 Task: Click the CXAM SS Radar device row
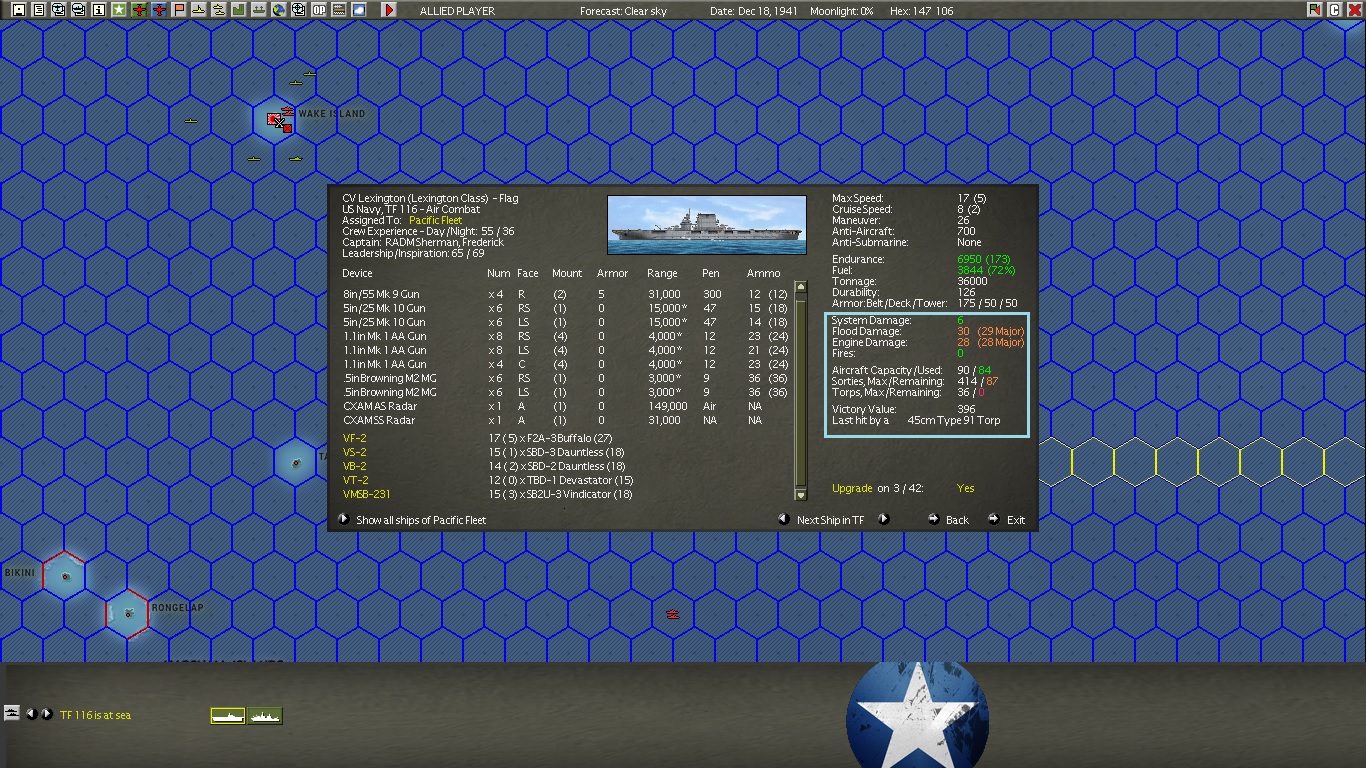coord(566,420)
